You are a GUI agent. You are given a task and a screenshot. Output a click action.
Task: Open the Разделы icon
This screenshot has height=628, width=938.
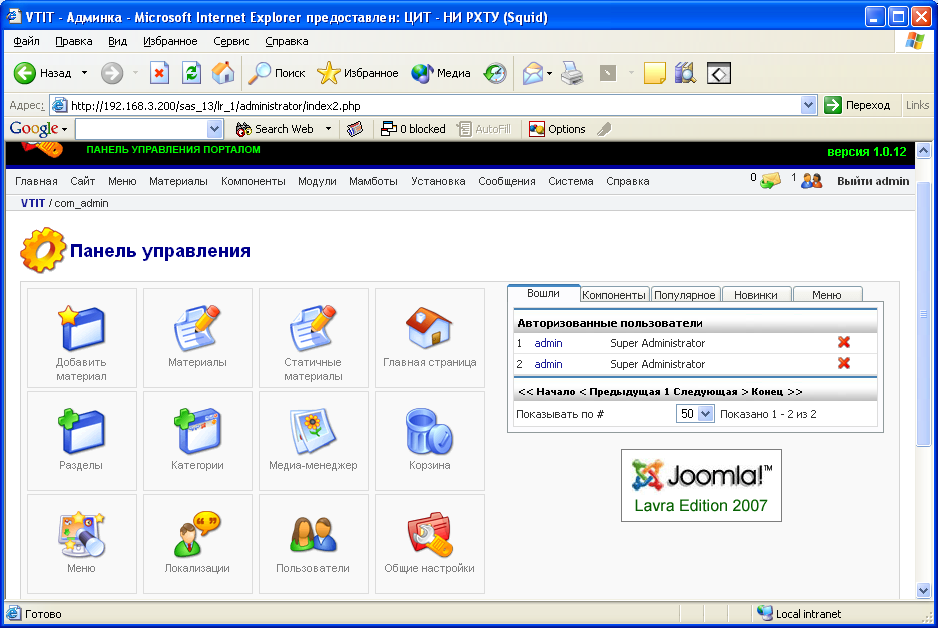[x=81, y=441]
